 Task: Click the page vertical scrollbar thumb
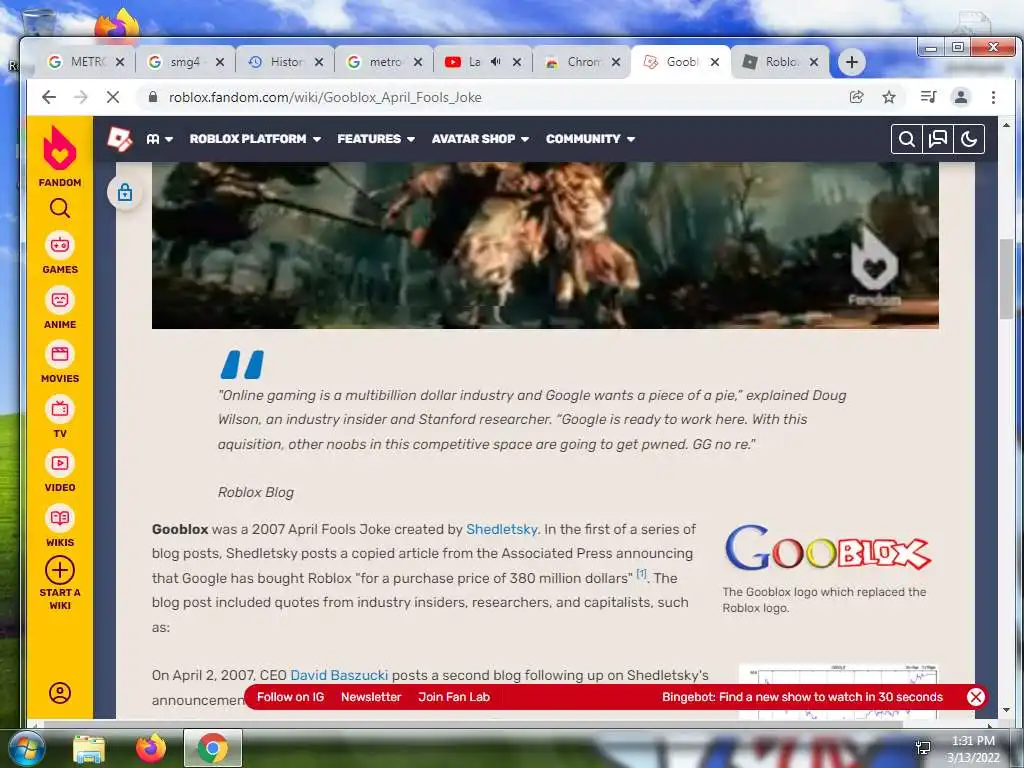pyautogui.click(x=1006, y=279)
